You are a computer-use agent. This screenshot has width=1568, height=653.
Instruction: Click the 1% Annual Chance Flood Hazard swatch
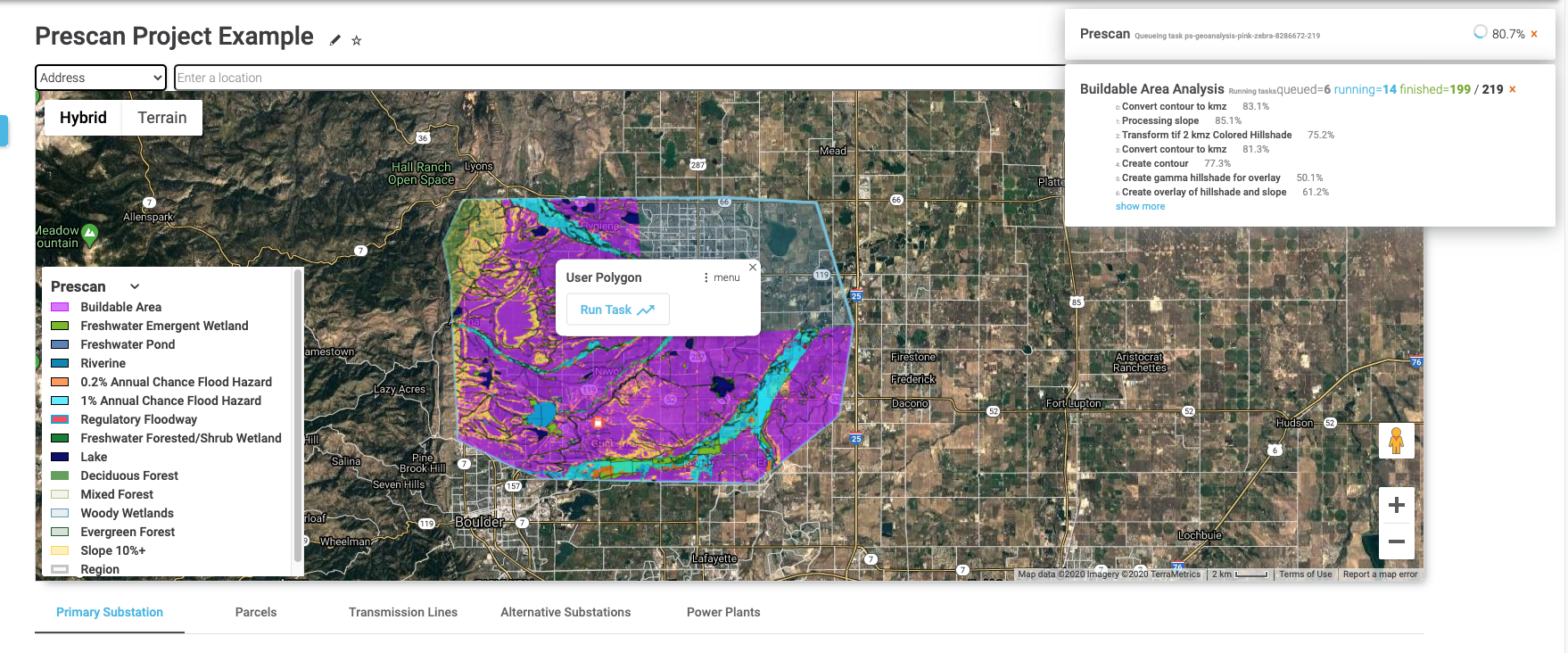pos(60,401)
